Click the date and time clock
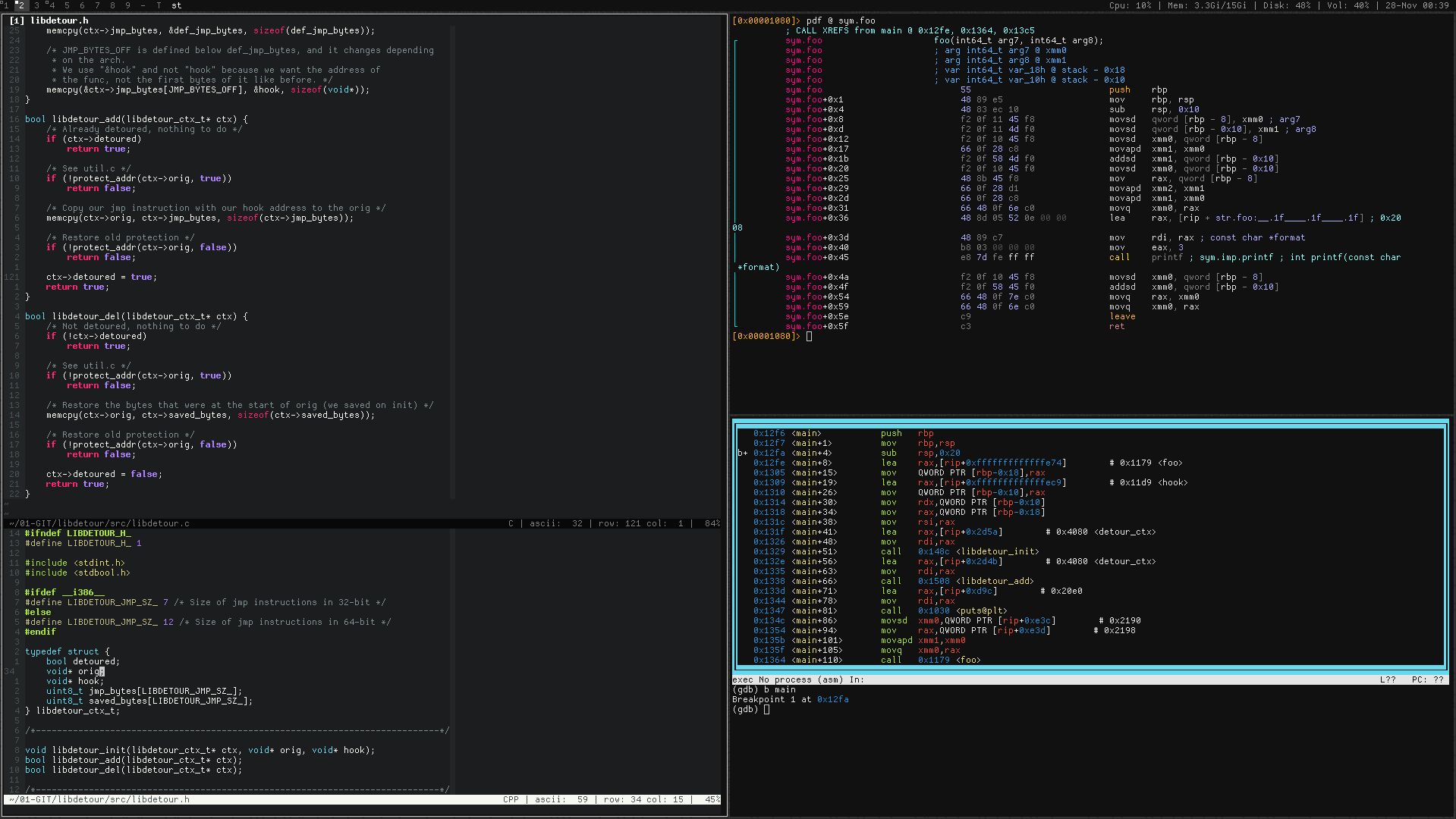Viewport: 1456px width, 819px height. [x=1417, y=5]
